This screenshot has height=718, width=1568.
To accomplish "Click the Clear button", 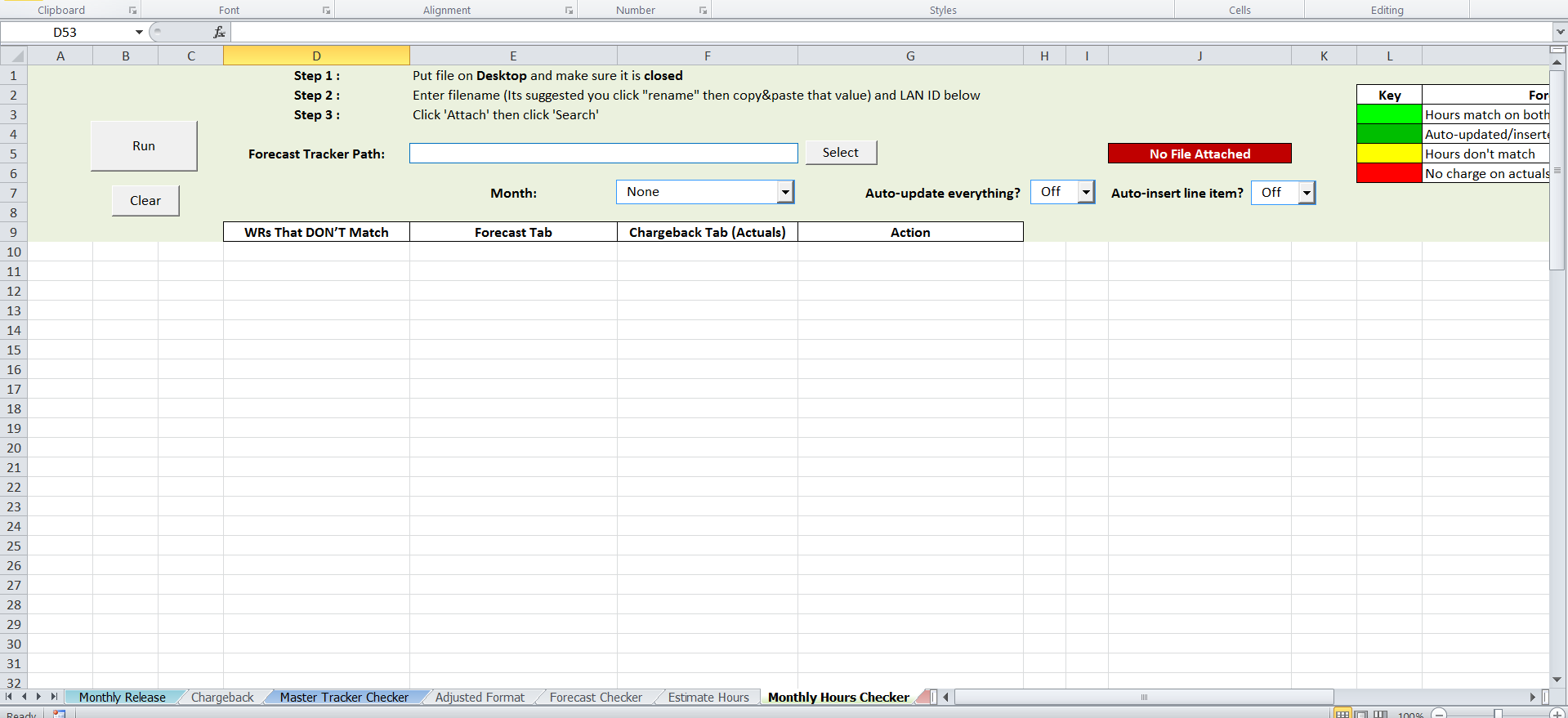I will click(145, 201).
